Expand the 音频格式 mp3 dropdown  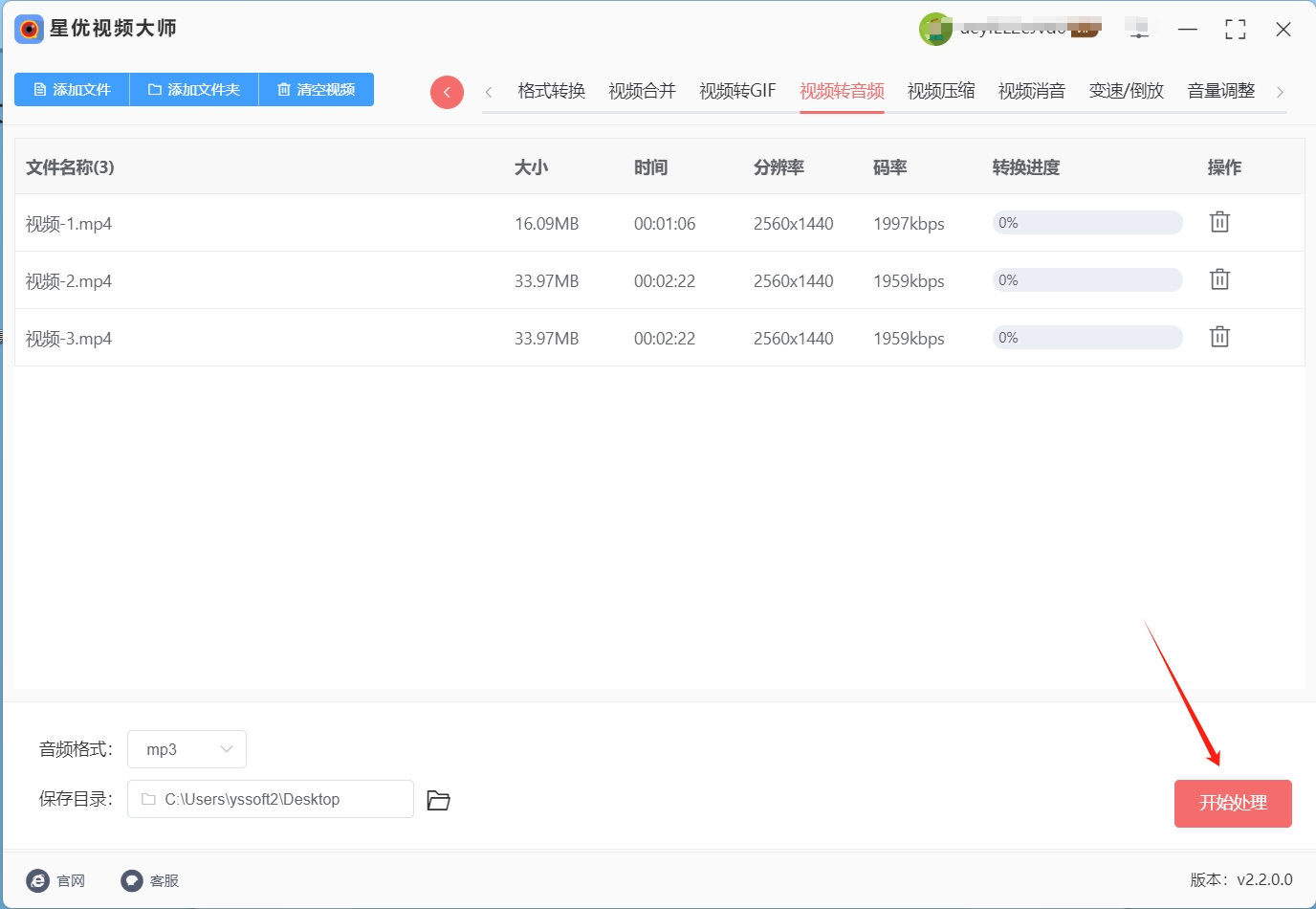click(187, 749)
